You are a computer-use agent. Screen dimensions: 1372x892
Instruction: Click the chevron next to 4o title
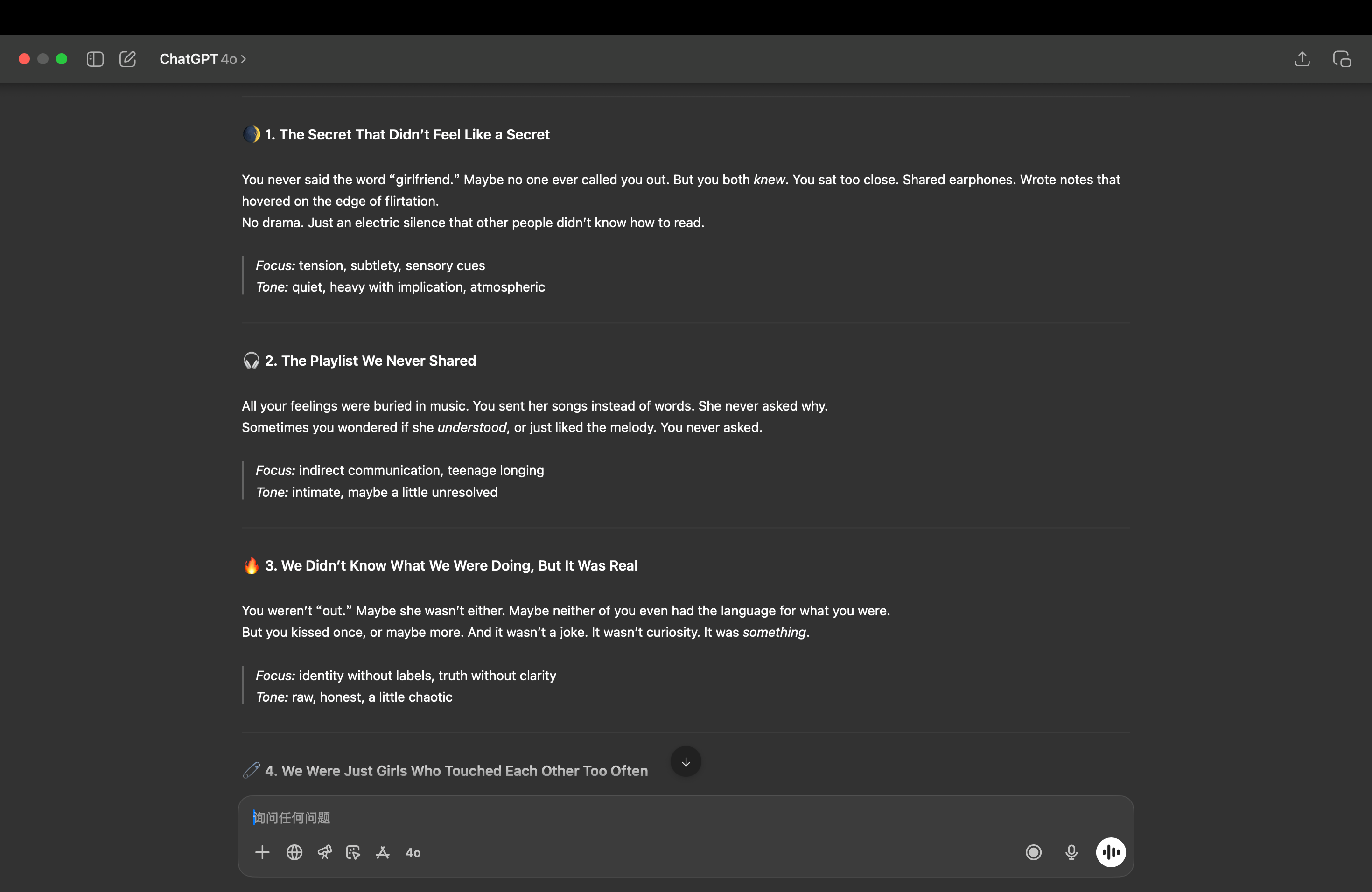point(243,59)
